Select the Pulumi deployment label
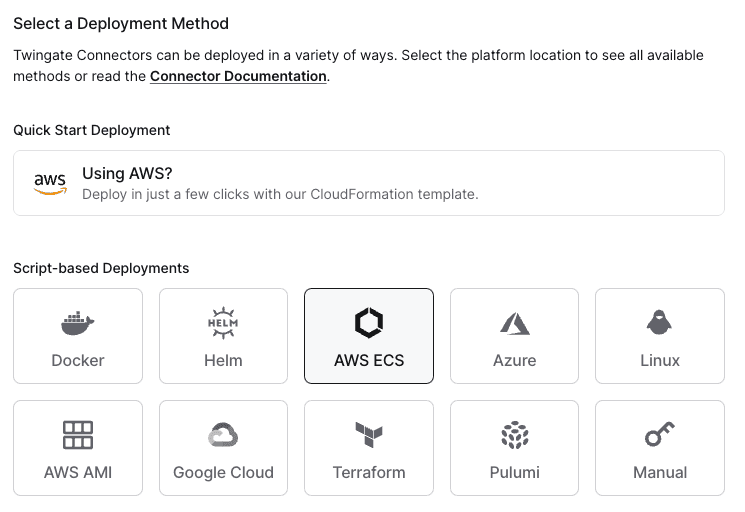 (514, 472)
